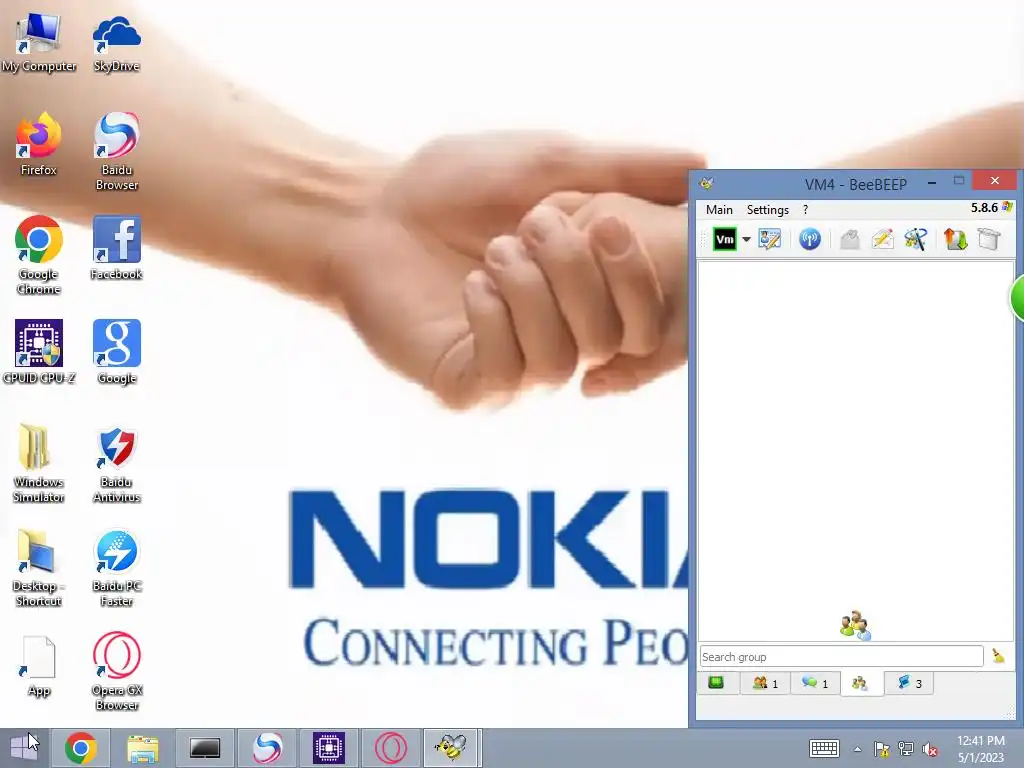Viewport: 1024px width, 768px height.
Task: Click the black screen app on taskbar
Action: pyautogui.click(x=204, y=748)
